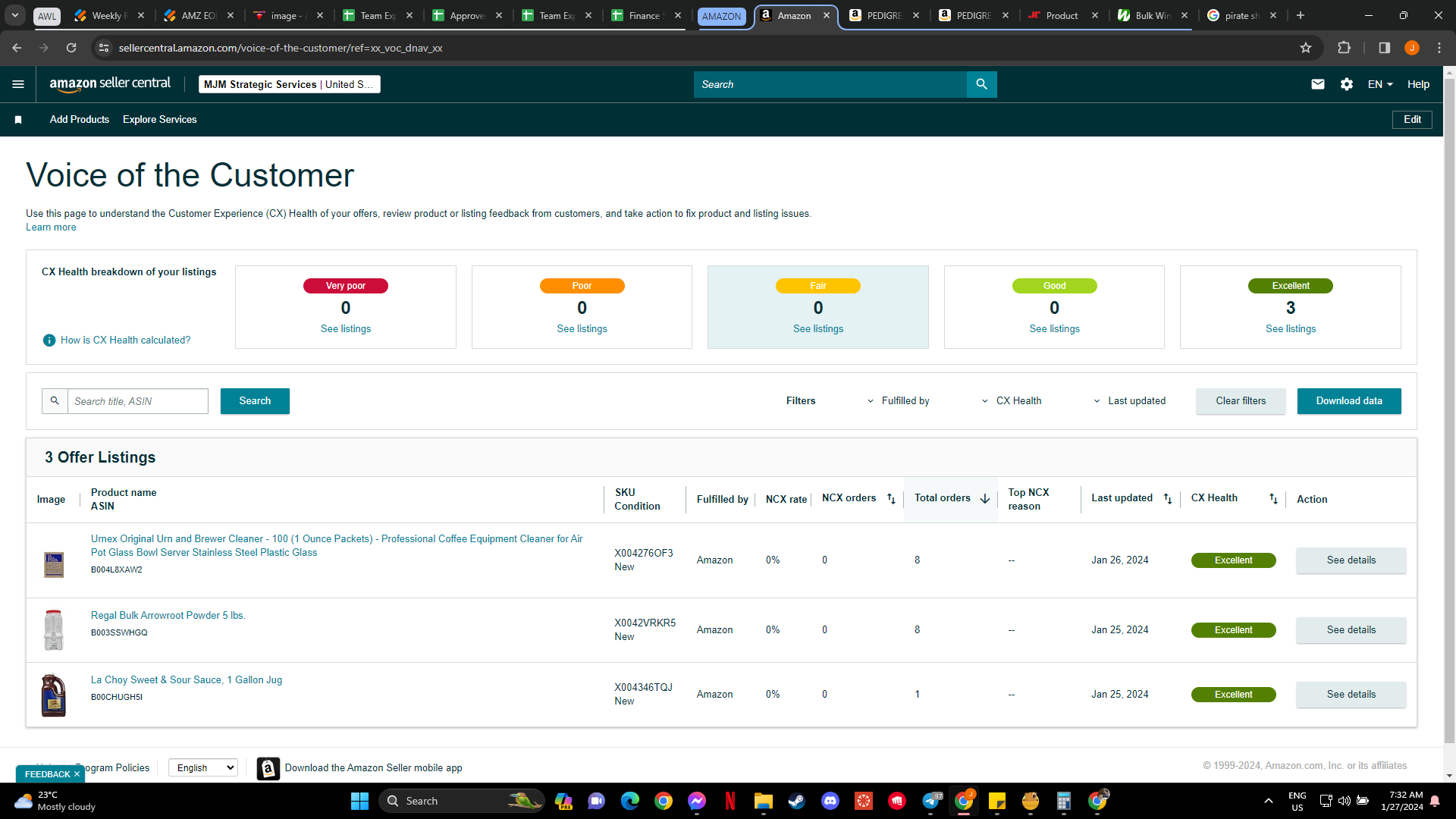The width and height of the screenshot is (1456, 819).
Task: Click the Amazon Seller app icon in footer
Action: point(268,768)
